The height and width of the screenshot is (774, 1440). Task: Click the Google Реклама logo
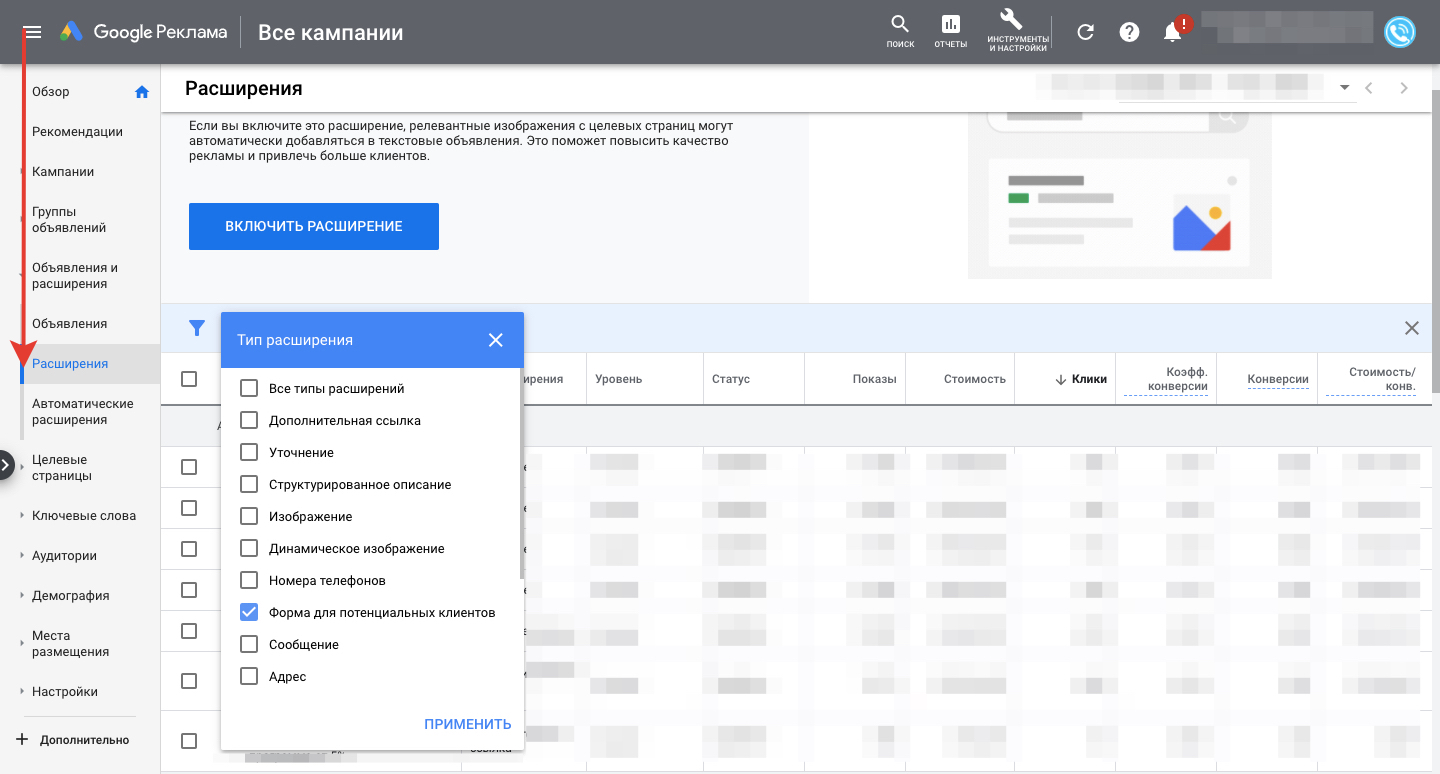point(143,32)
